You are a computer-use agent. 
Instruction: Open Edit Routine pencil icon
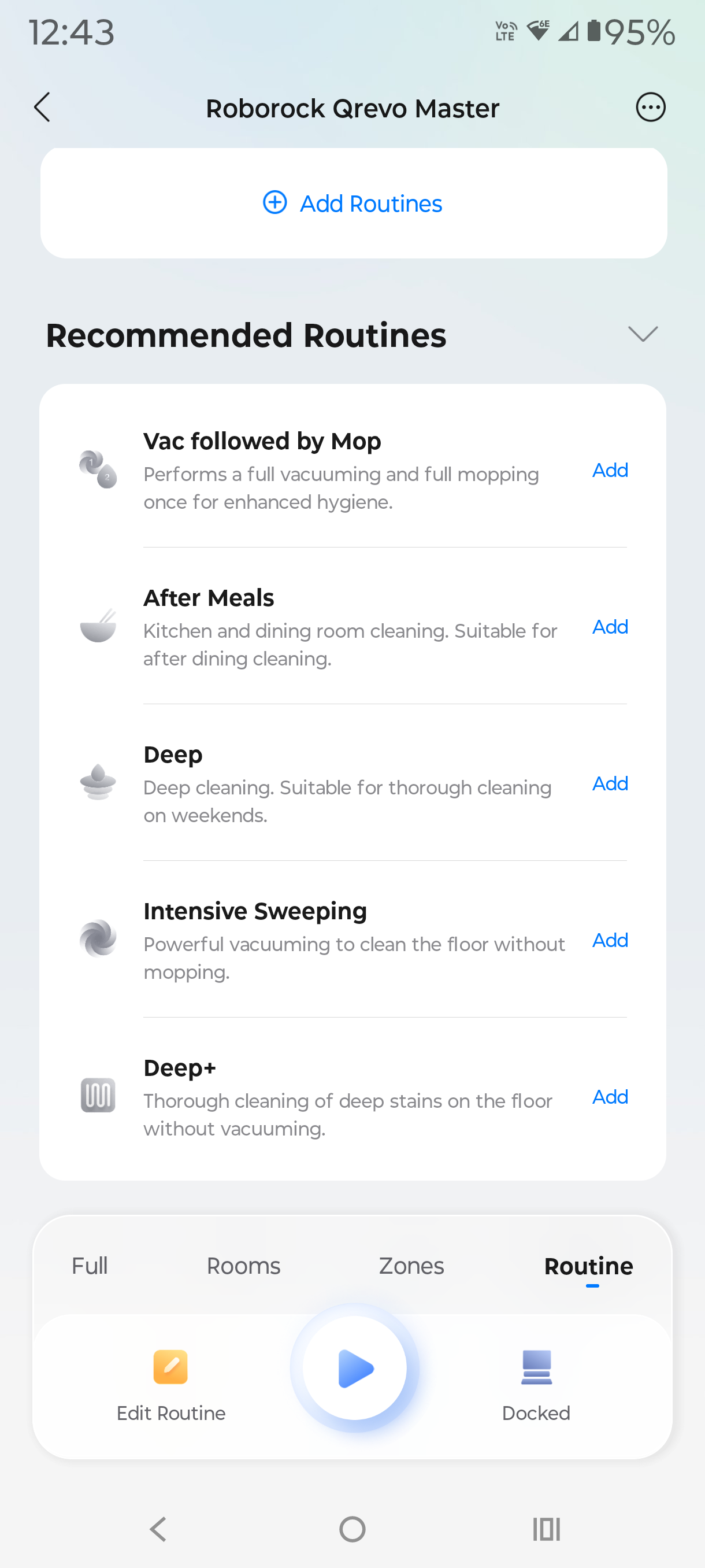coord(171,1367)
